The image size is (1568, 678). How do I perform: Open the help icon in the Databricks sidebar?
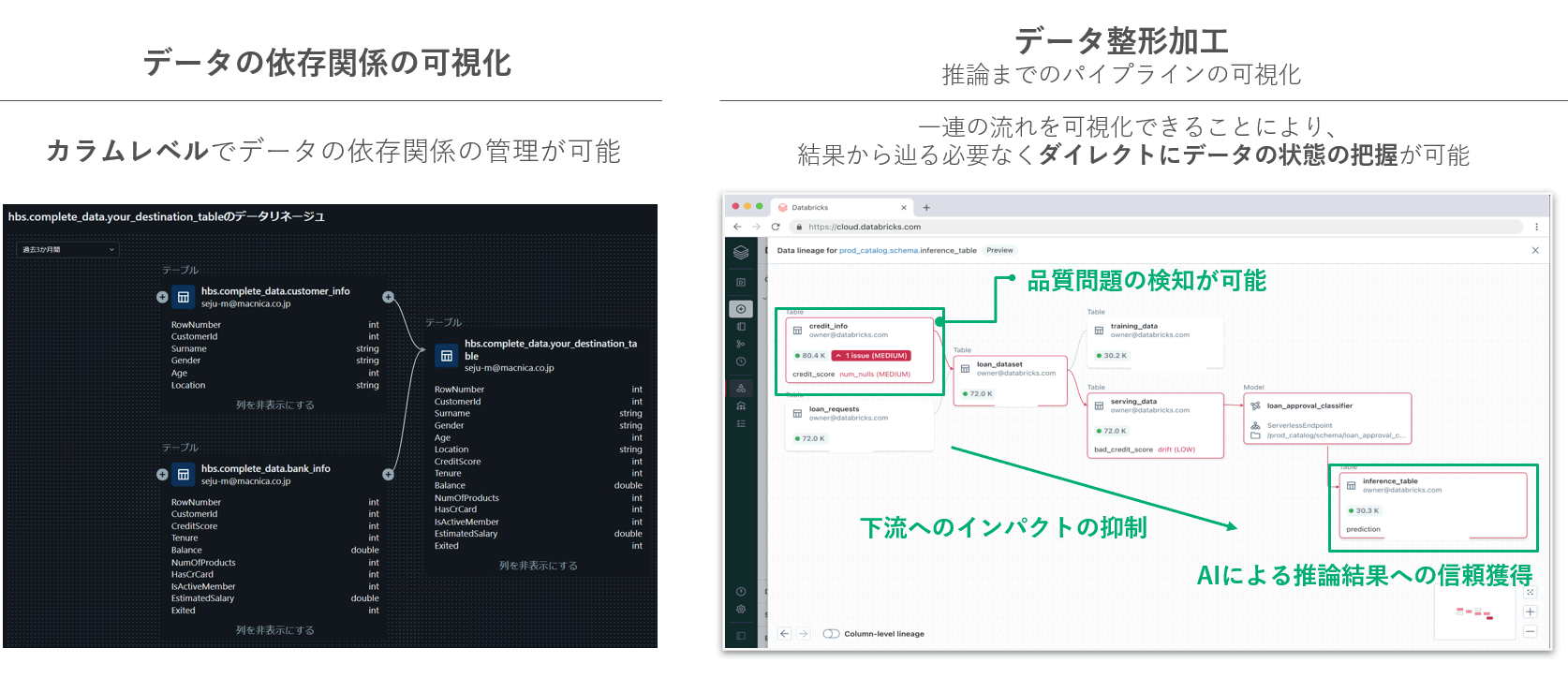[x=741, y=592]
